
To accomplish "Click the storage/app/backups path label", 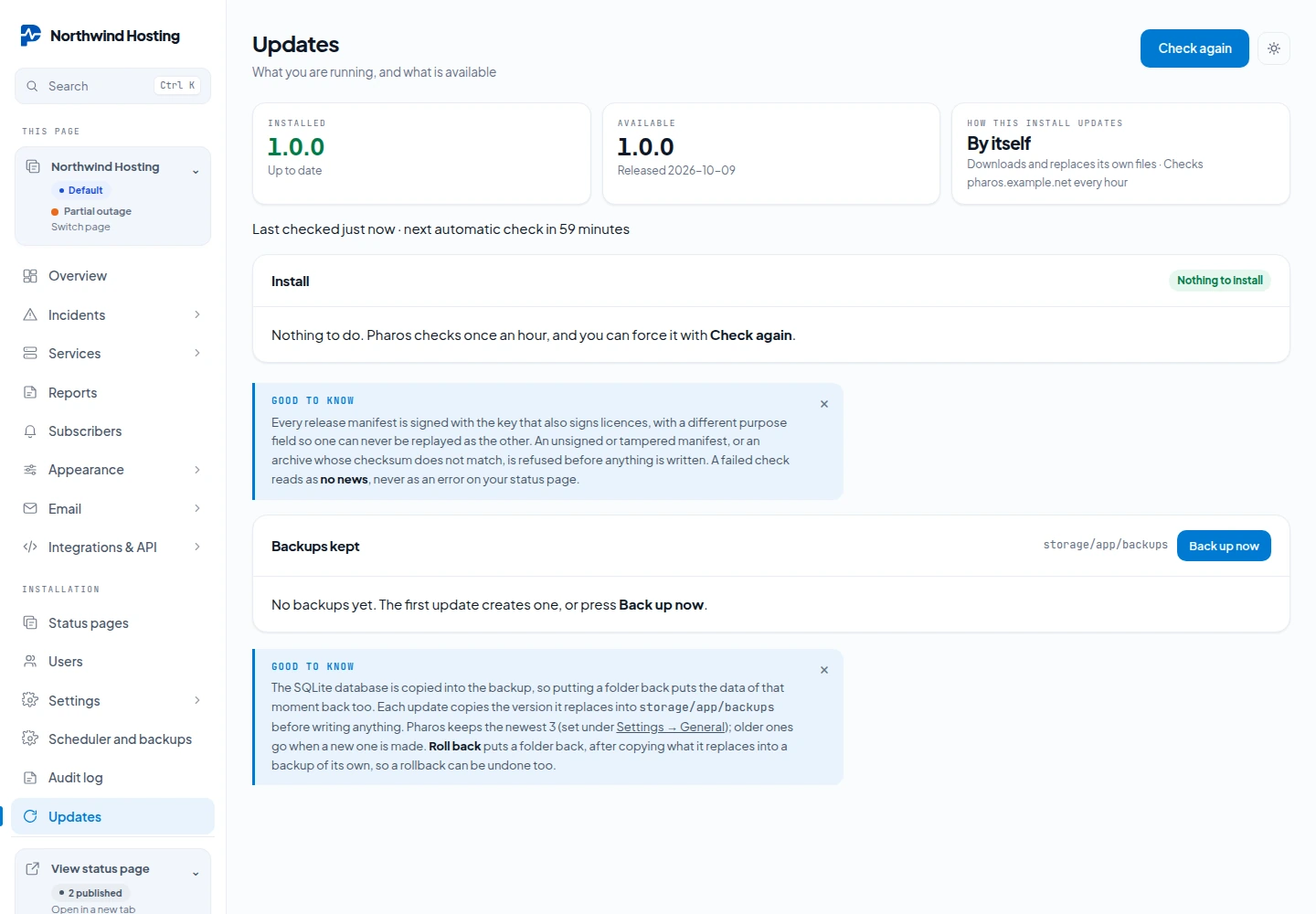I will [x=1106, y=545].
